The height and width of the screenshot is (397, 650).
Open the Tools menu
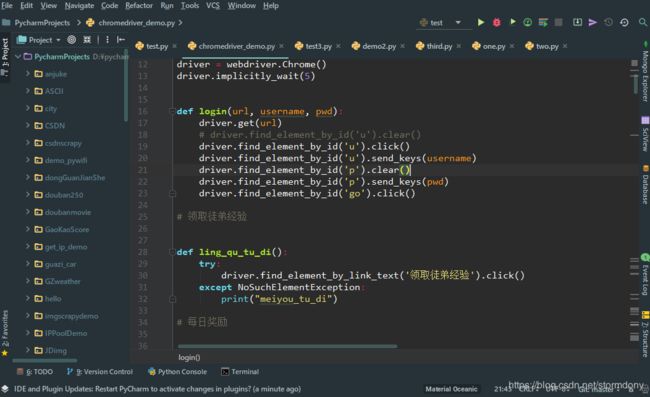tap(190, 5)
